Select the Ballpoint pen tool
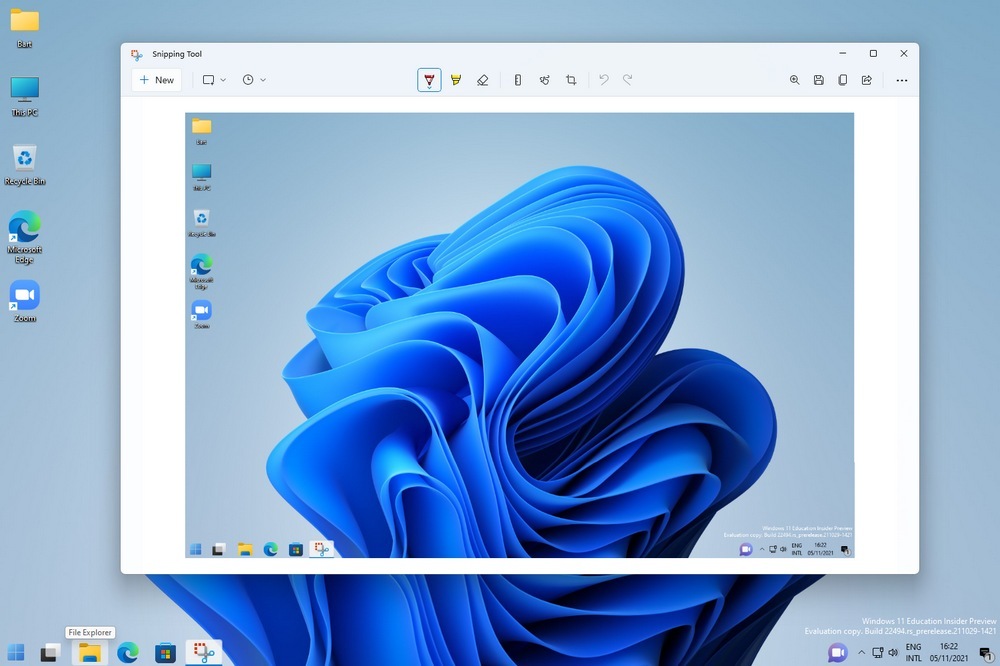1000x666 pixels. coord(429,80)
